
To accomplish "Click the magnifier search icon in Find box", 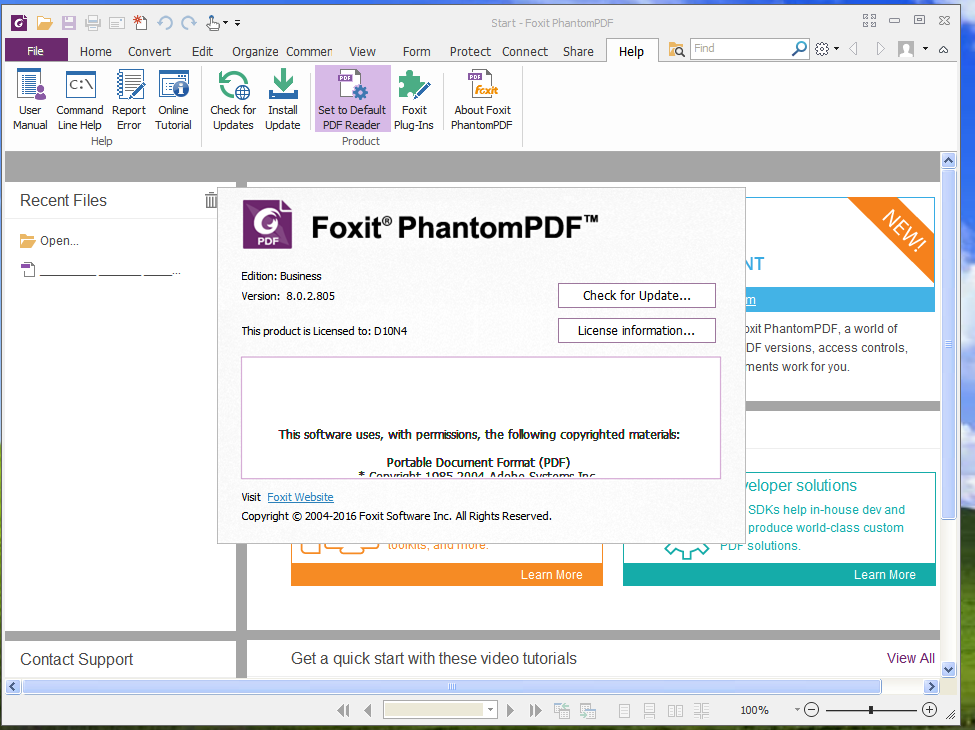I will click(x=799, y=49).
